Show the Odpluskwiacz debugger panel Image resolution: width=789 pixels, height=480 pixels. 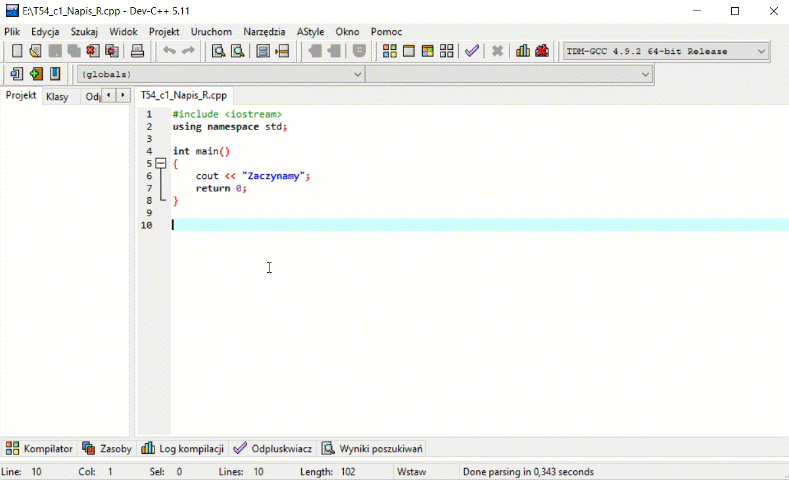tap(274, 449)
